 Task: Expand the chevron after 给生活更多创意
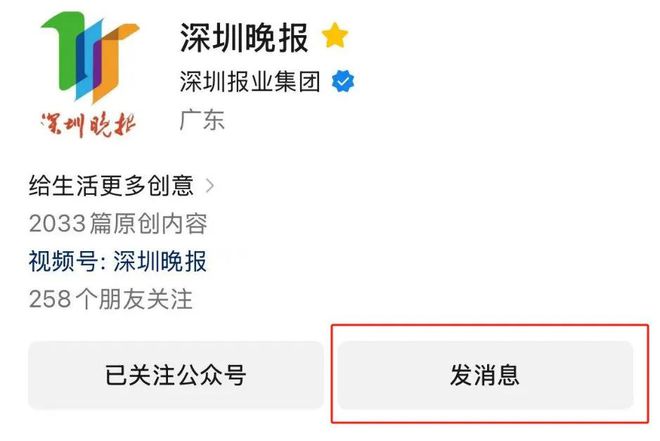pos(210,186)
